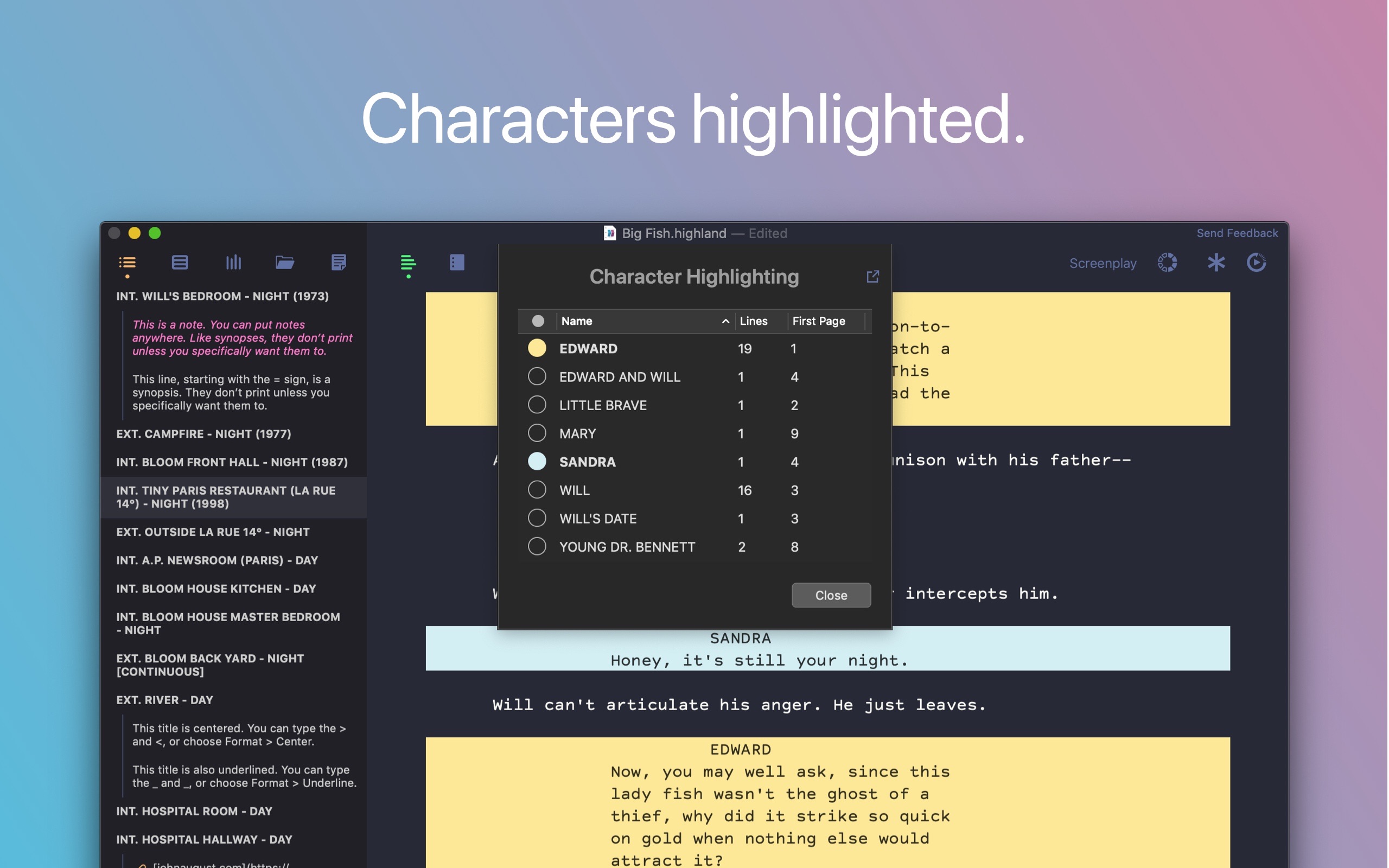Click Send Feedback link in top right
Screen dimensions: 1389x868
click(x=1237, y=232)
